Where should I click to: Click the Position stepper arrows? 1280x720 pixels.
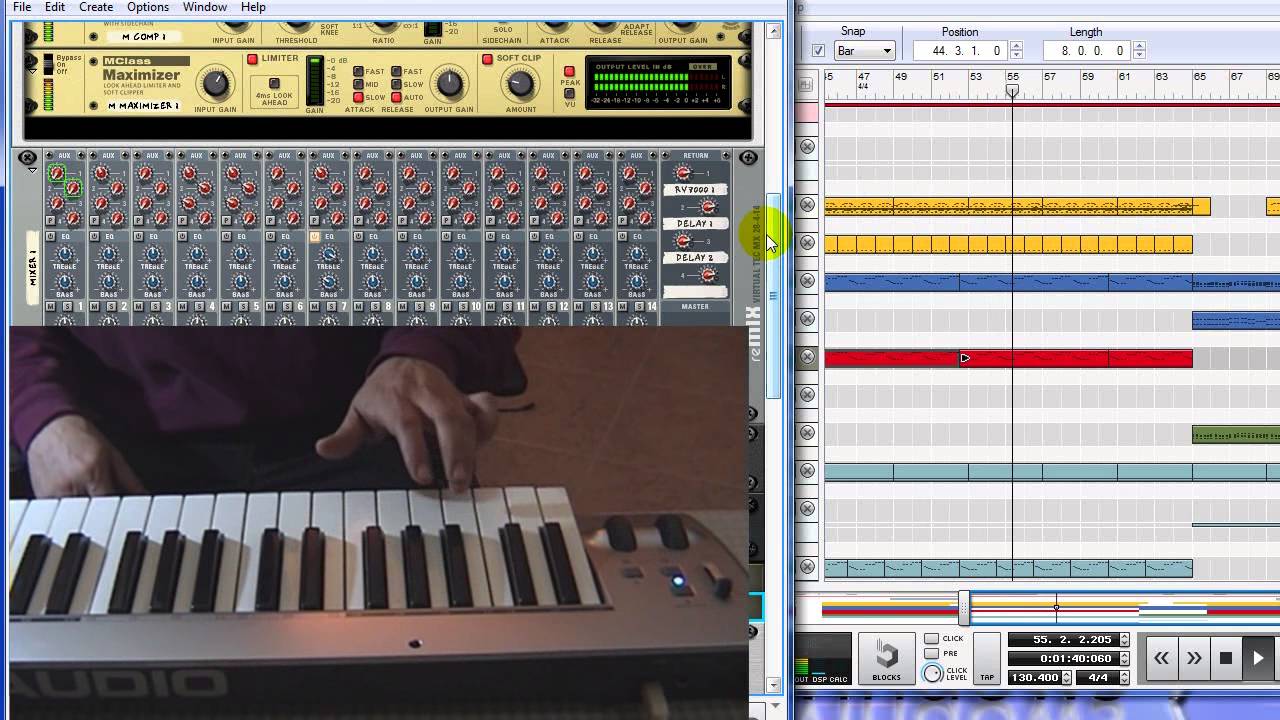click(1016, 51)
